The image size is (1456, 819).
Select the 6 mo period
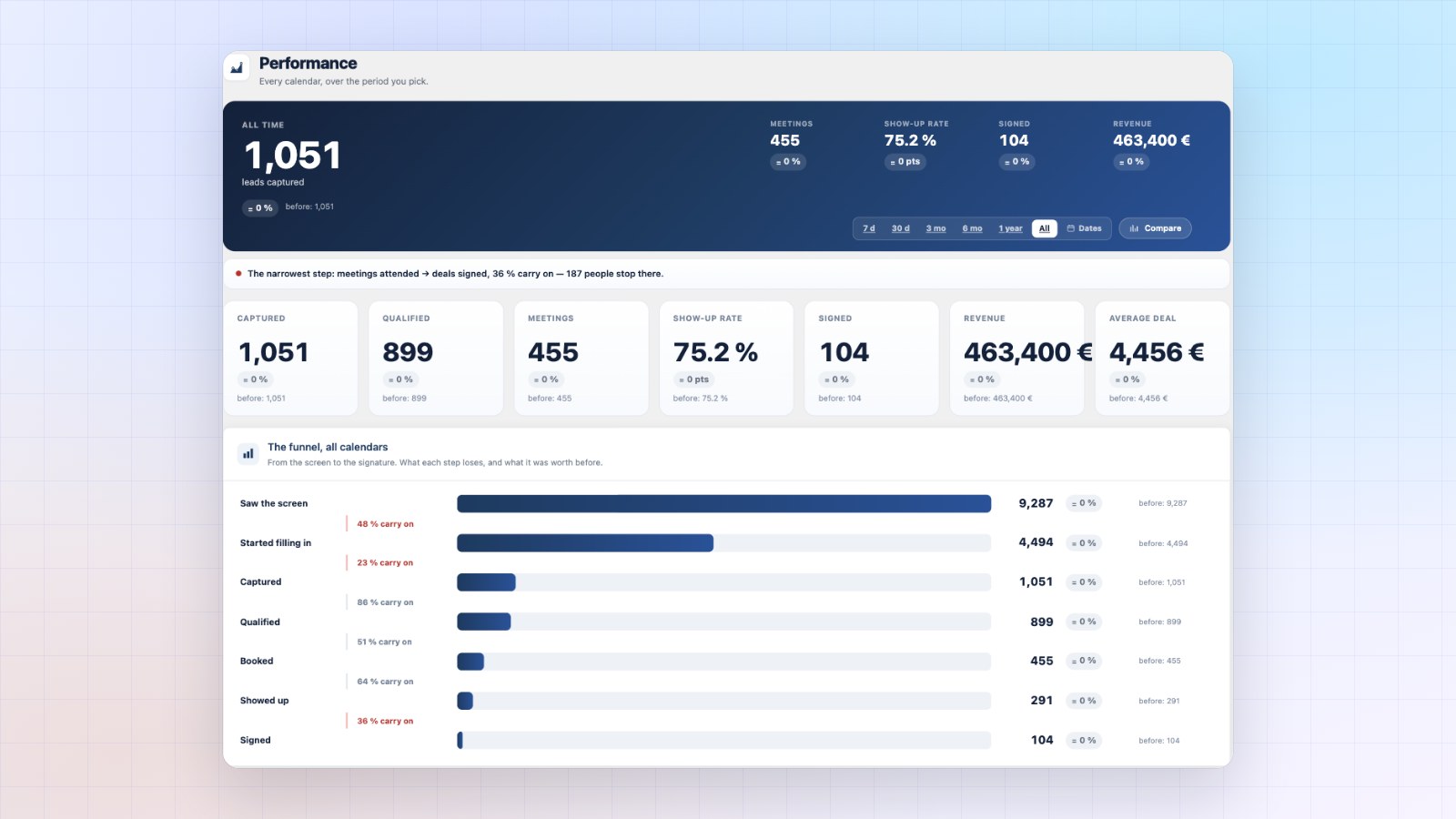point(972,228)
